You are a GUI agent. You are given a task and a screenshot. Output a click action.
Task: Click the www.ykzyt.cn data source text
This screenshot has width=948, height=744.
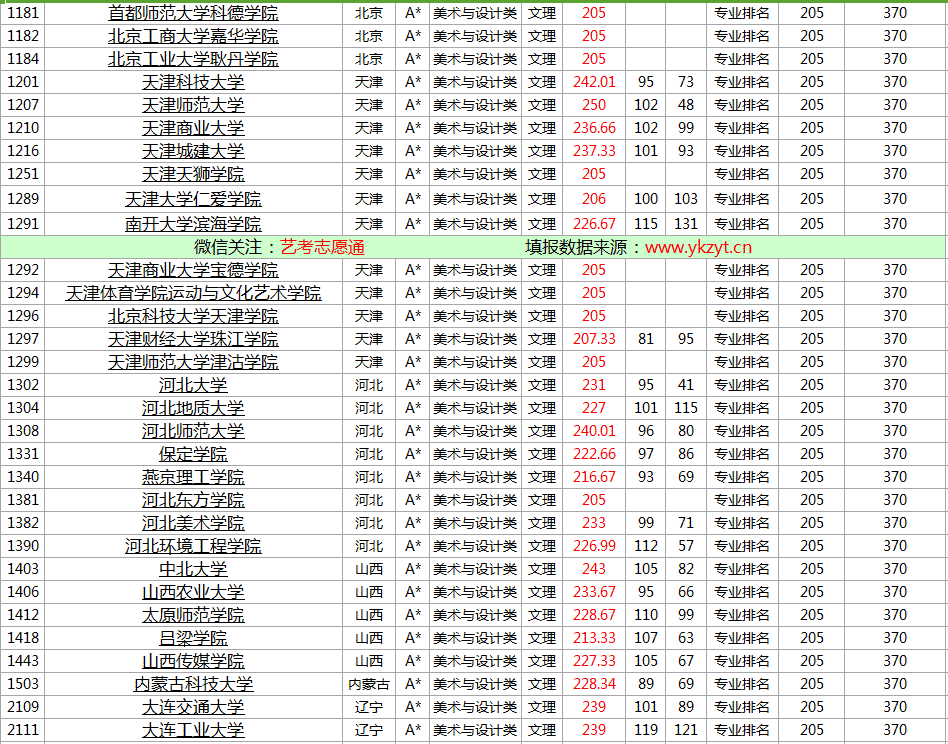point(698,247)
